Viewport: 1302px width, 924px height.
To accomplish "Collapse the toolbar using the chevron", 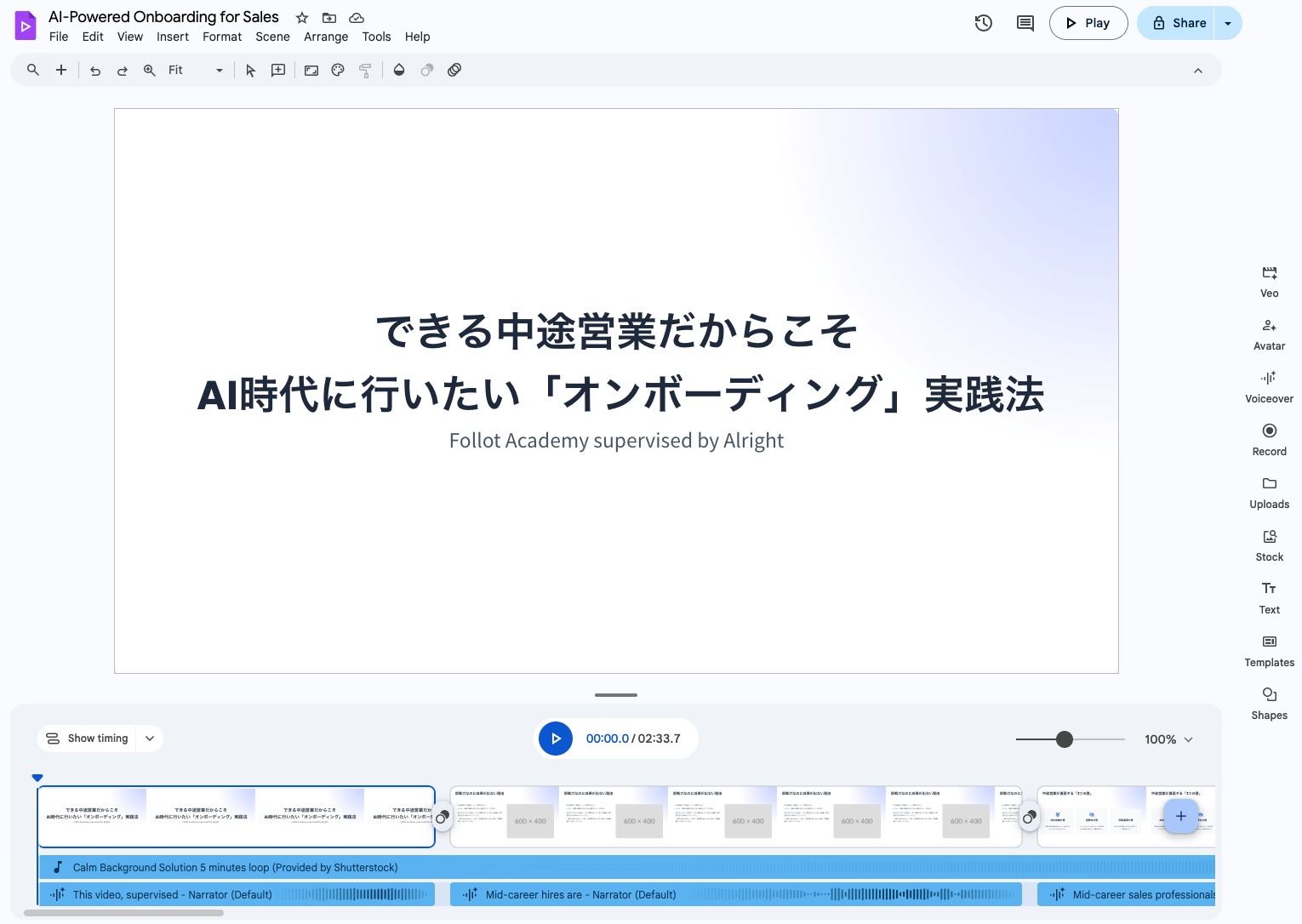I will pos(1198,70).
